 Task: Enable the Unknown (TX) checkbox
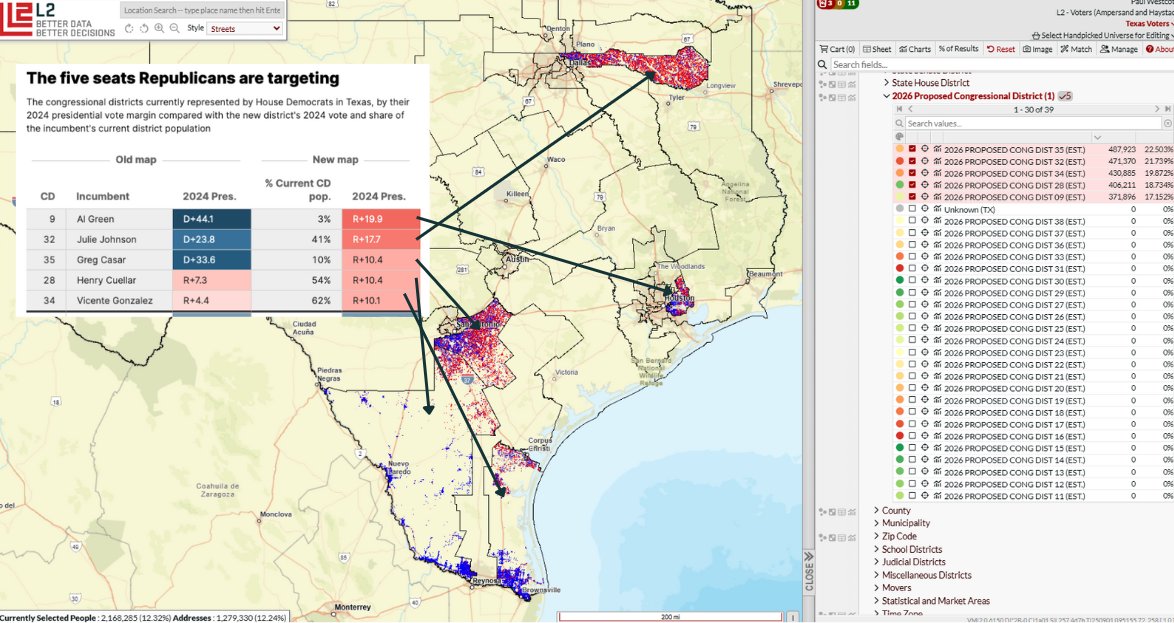click(911, 209)
